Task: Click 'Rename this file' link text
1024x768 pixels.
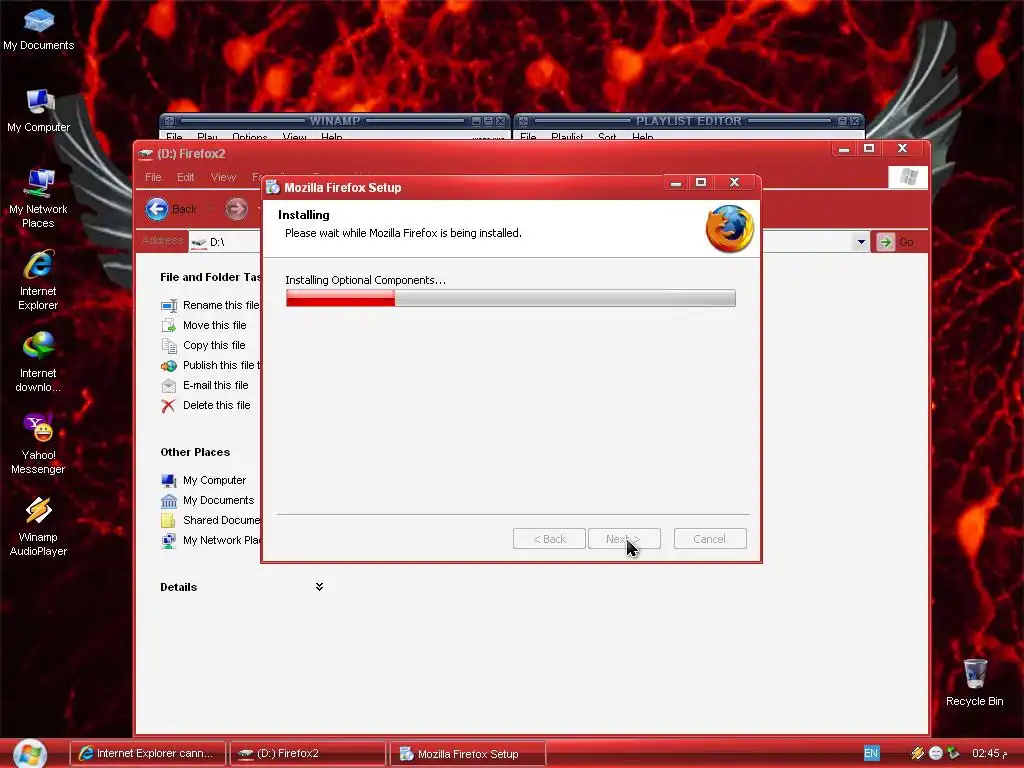Action: [221, 305]
